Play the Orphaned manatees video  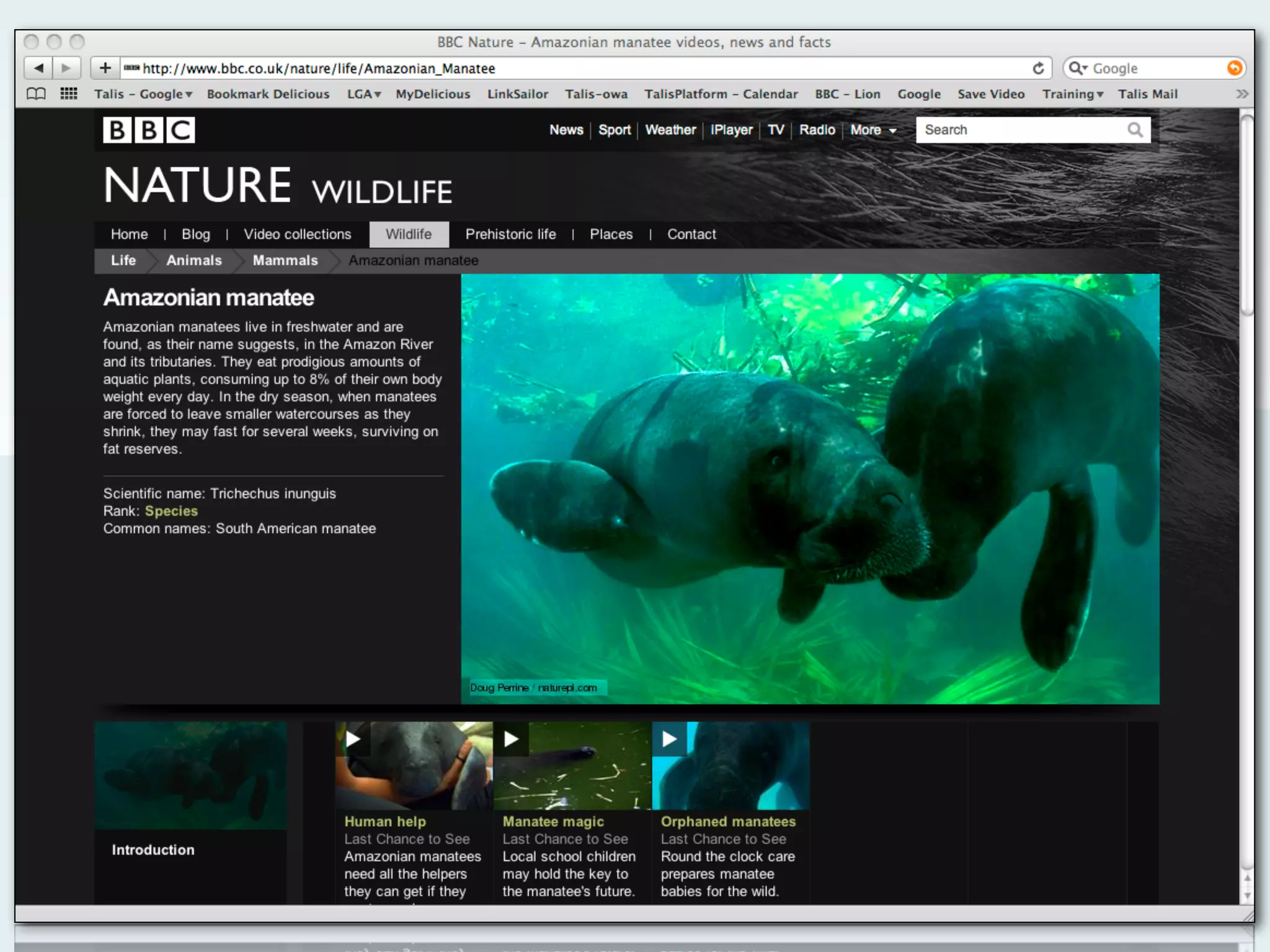pyautogui.click(x=669, y=739)
